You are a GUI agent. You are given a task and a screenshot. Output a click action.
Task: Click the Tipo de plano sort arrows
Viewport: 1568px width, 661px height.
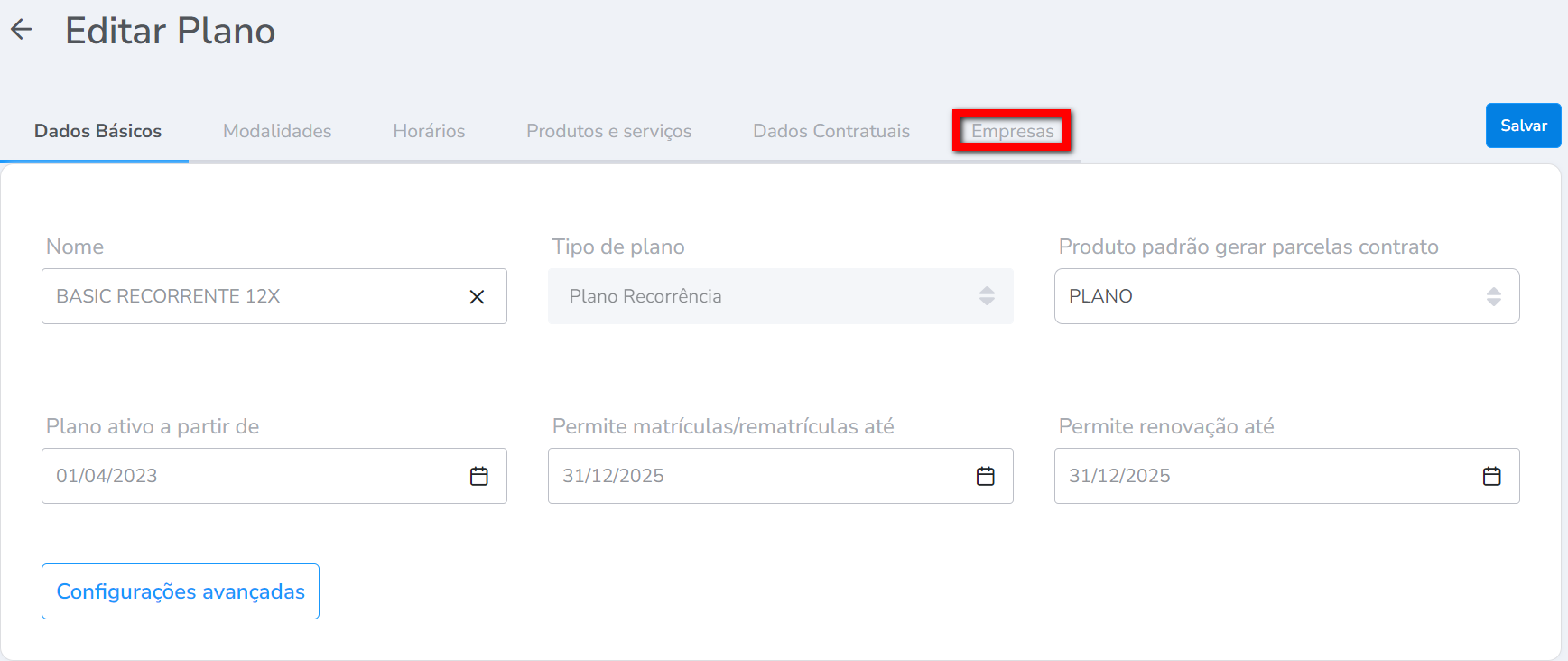[987, 296]
